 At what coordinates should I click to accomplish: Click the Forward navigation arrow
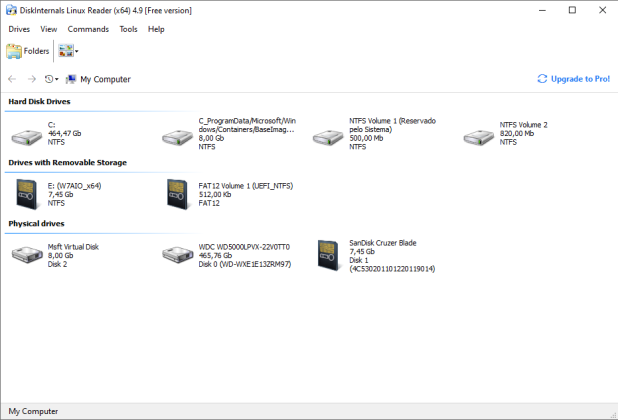(x=32, y=79)
